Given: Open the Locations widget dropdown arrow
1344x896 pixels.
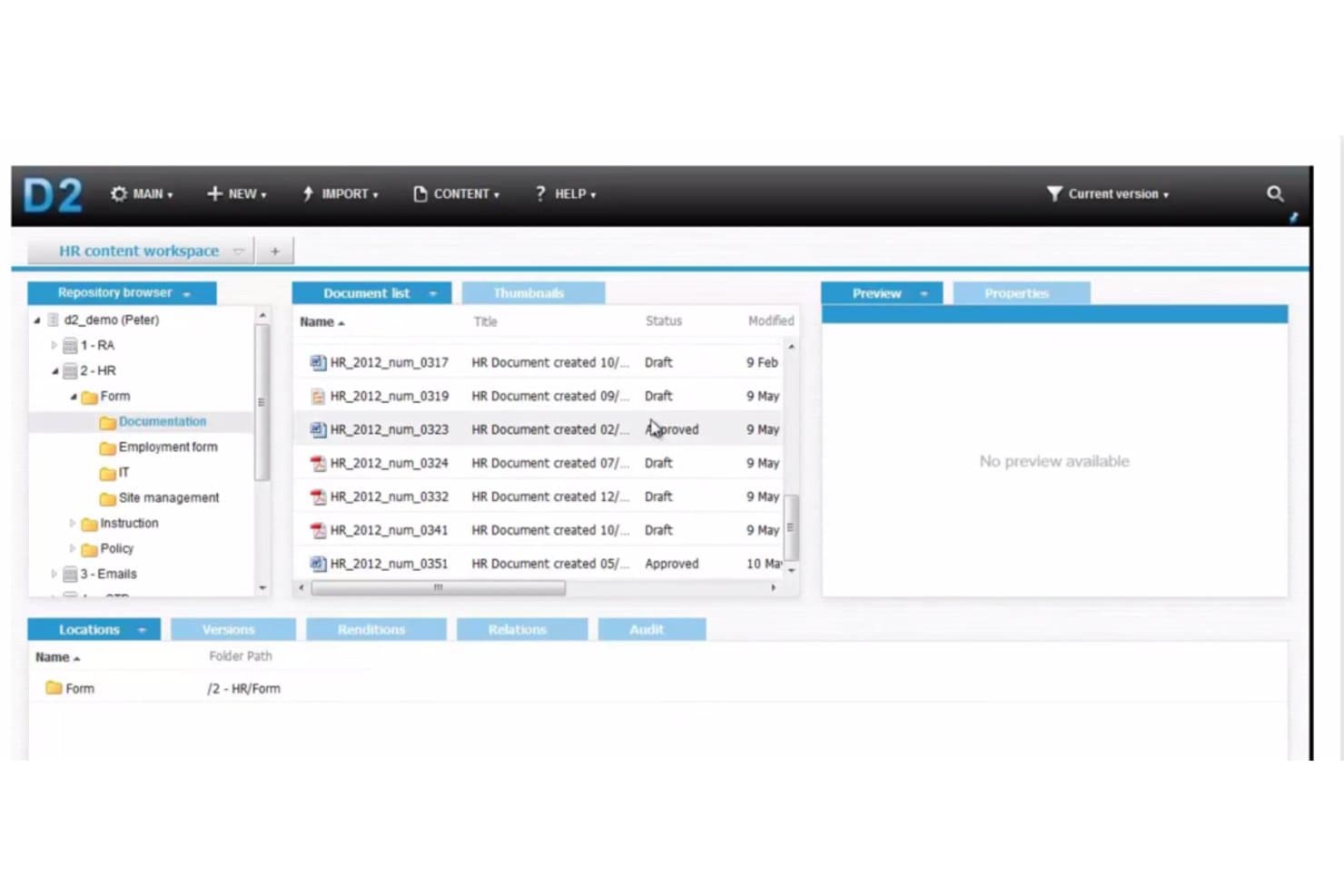Looking at the screenshot, I should click(142, 630).
